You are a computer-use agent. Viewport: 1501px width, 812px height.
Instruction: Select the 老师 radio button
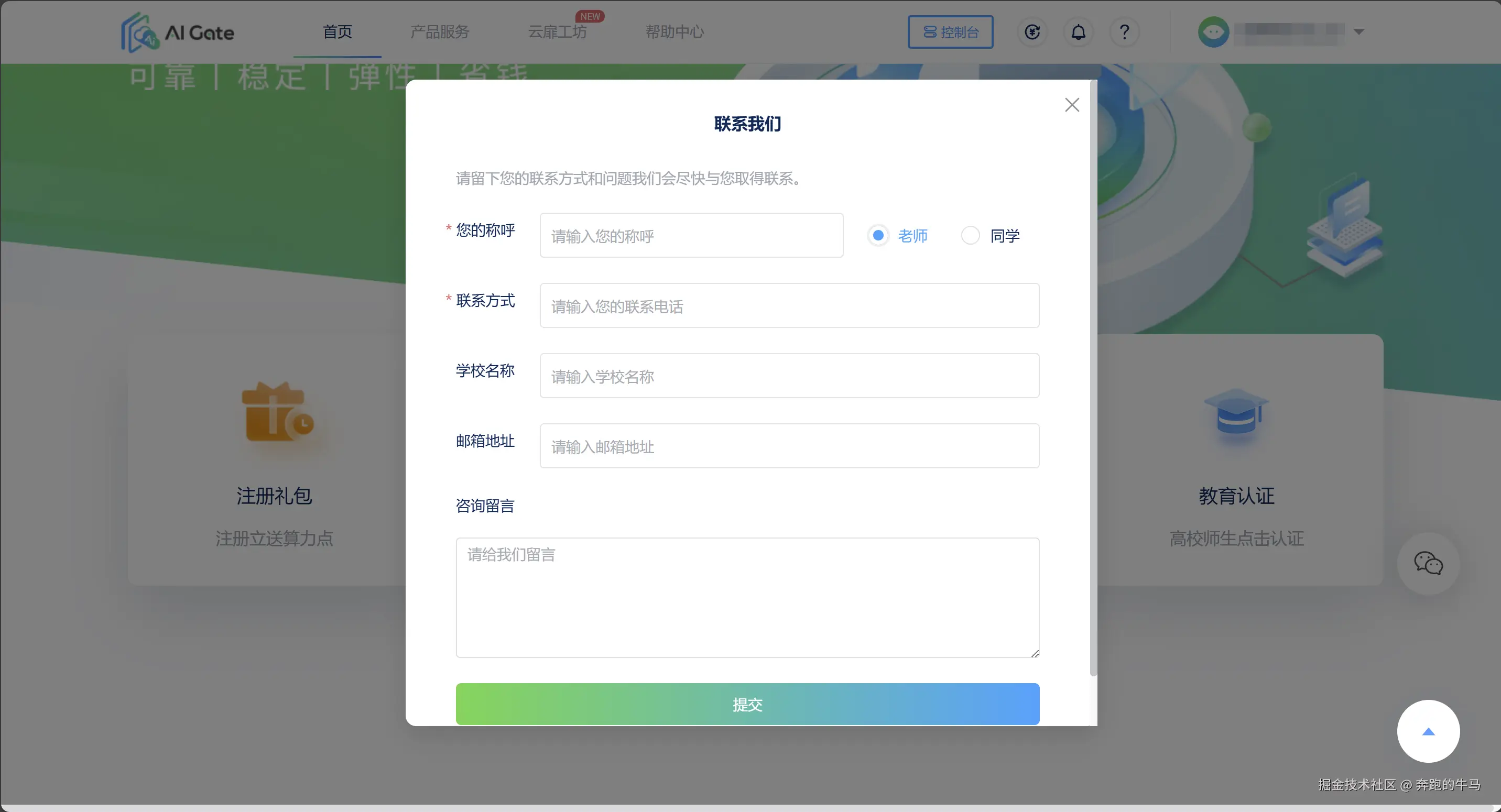pyautogui.click(x=878, y=235)
